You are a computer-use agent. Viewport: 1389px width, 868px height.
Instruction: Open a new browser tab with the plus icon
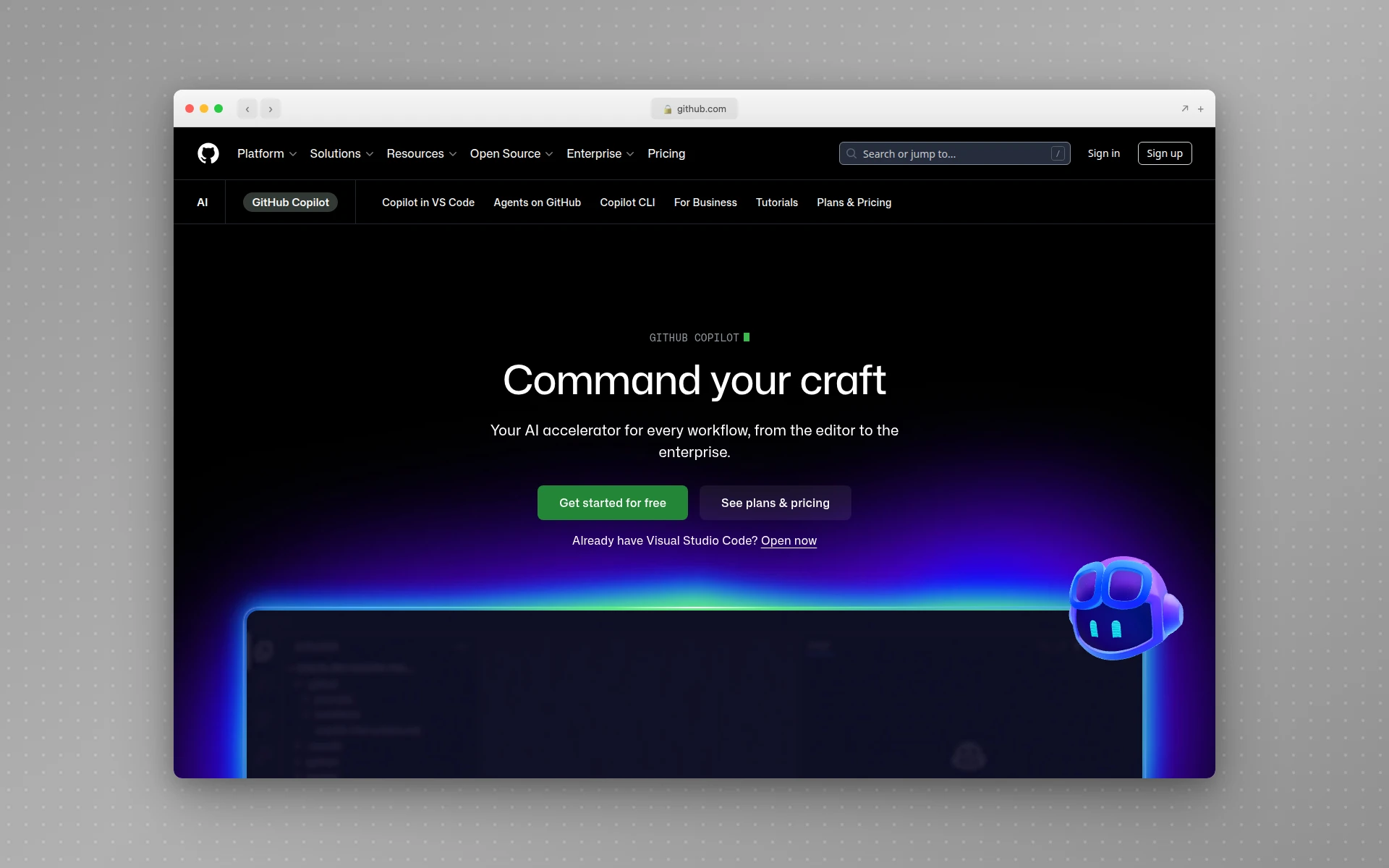[1200, 109]
